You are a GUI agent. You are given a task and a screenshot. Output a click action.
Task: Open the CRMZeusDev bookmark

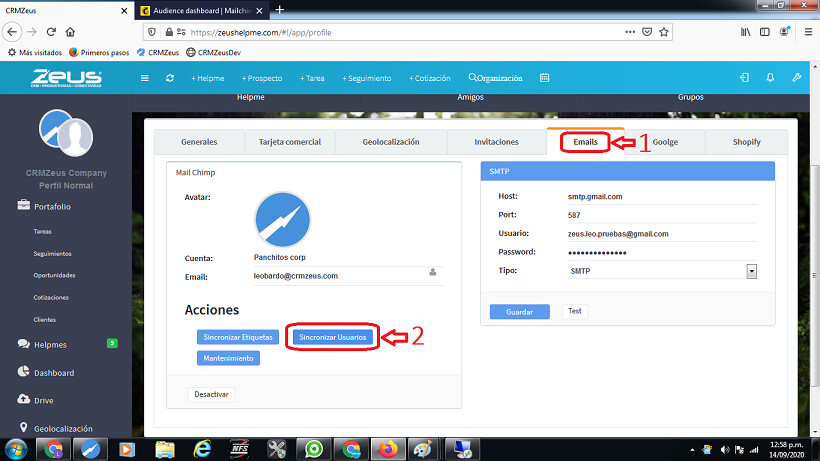pyautogui.click(x=214, y=52)
